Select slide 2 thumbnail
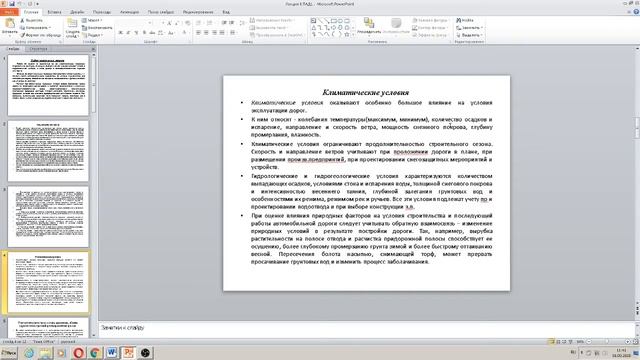This screenshot has width=640, height=360. click(48, 151)
